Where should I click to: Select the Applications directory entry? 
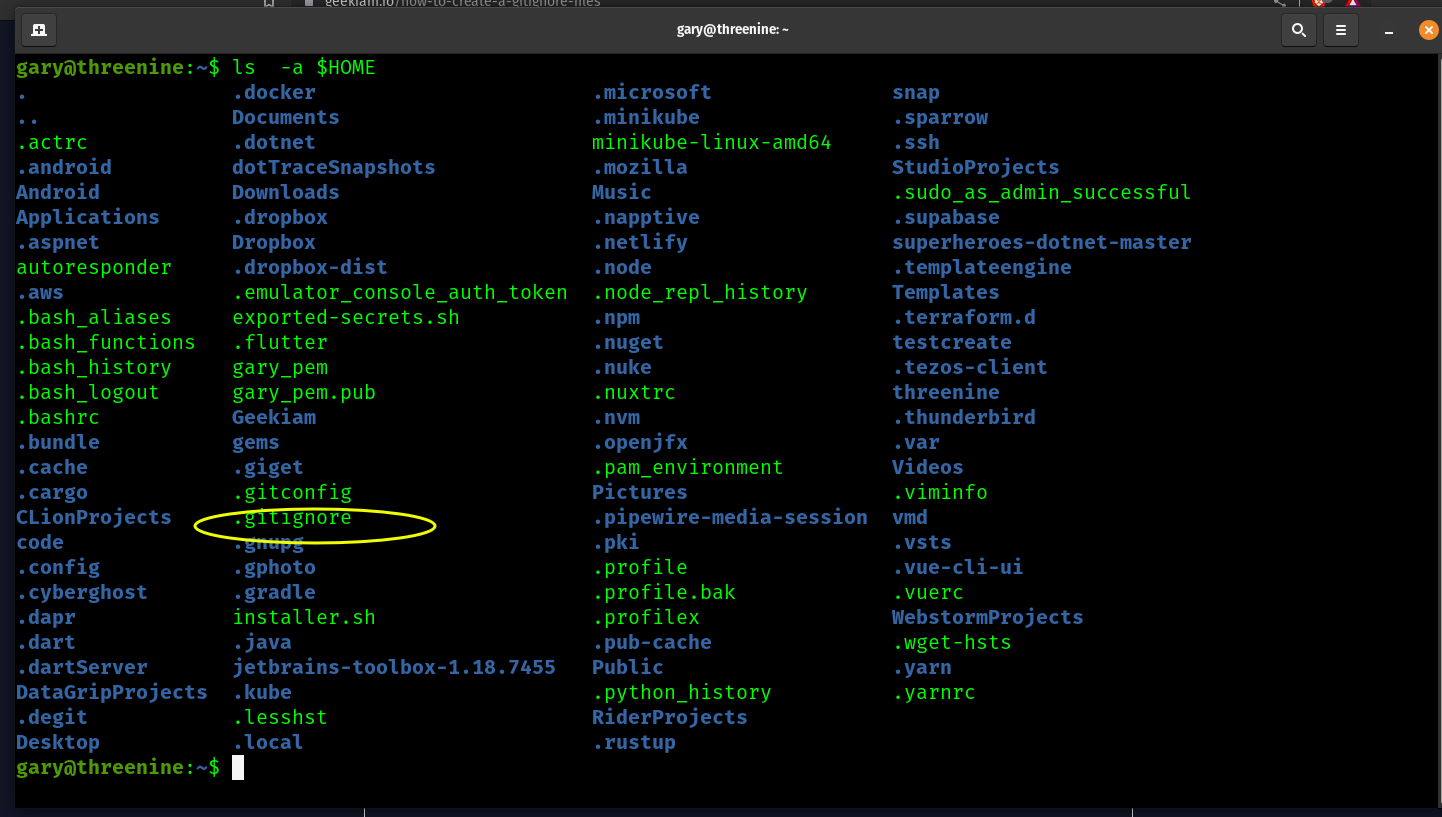point(88,217)
